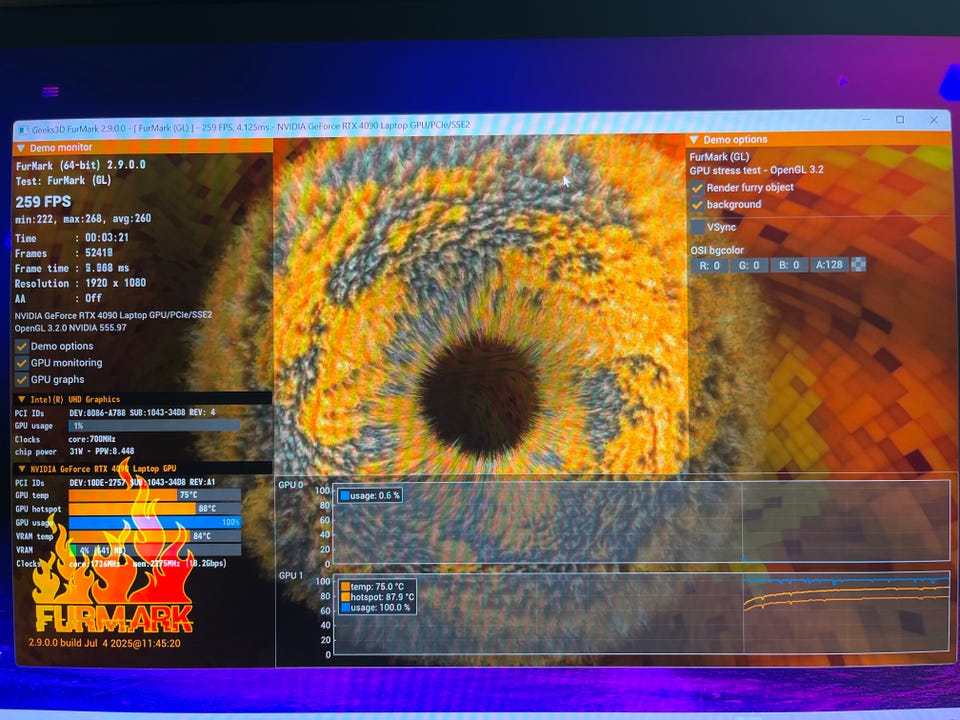This screenshot has width=960, height=720.
Task: Disable the background checkbox
Action: (697, 205)
